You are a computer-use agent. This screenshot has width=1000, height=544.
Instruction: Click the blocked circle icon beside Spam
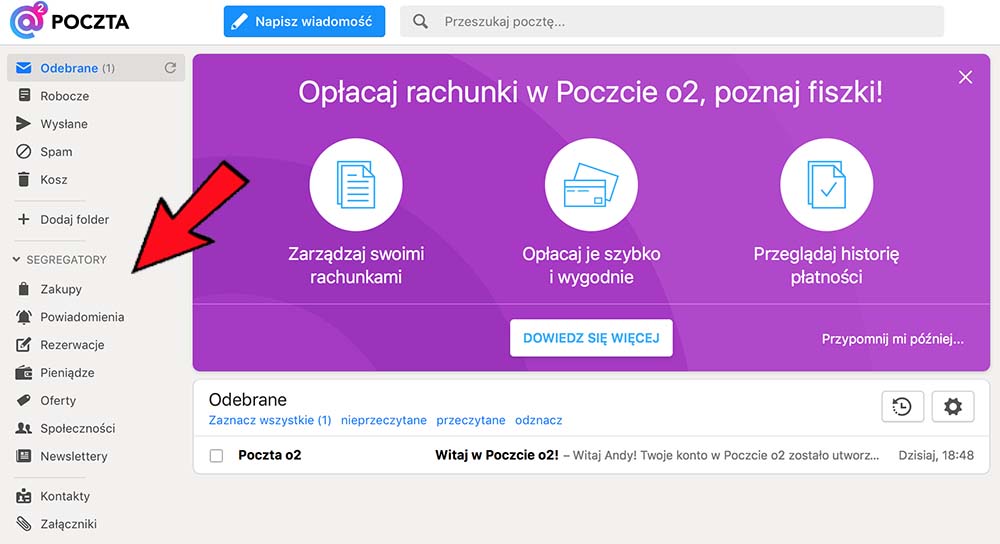[24, 152]
